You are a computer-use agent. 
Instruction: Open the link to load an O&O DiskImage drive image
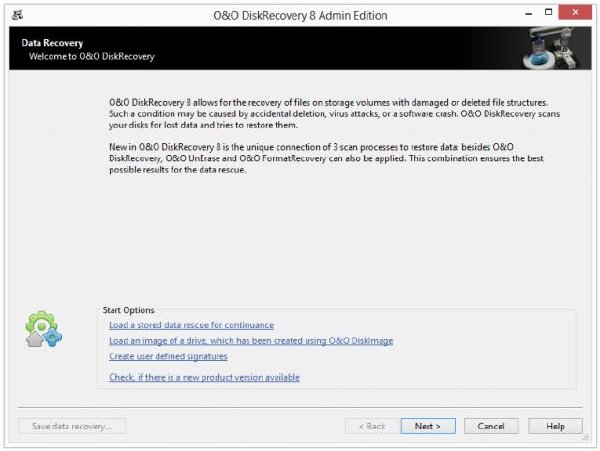coord(251,341)
